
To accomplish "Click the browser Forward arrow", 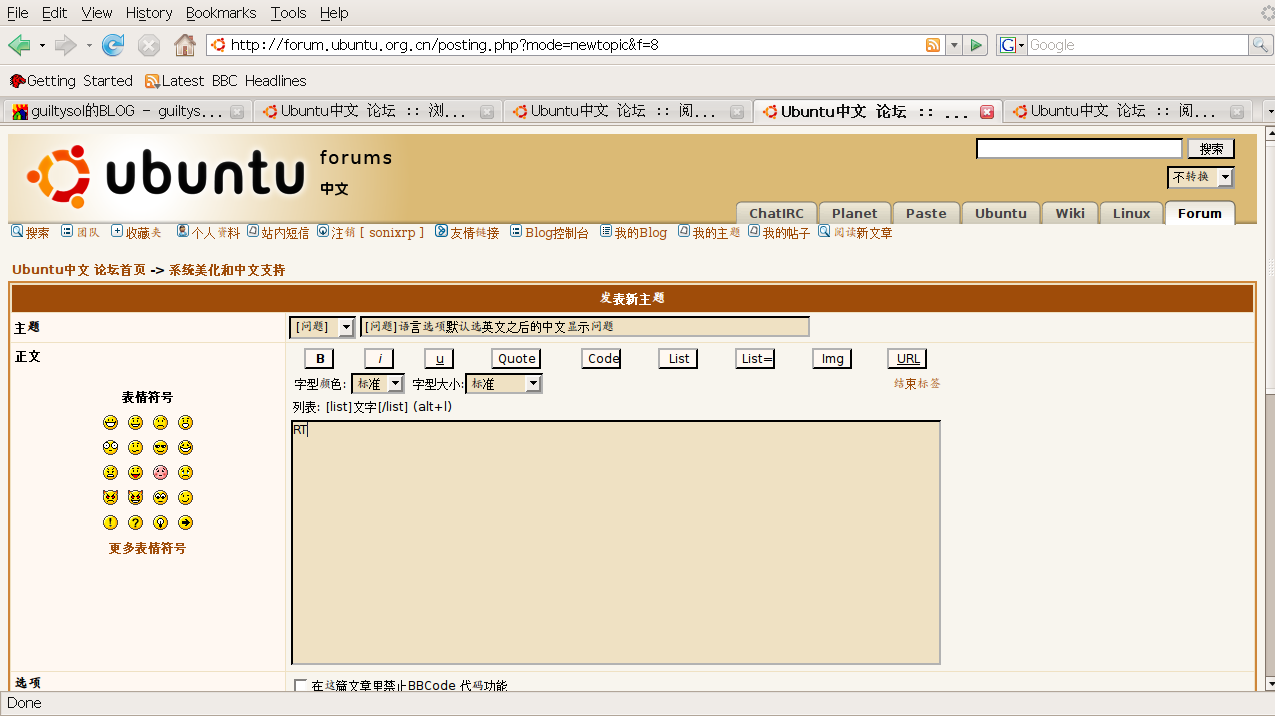I will (66, 45).
